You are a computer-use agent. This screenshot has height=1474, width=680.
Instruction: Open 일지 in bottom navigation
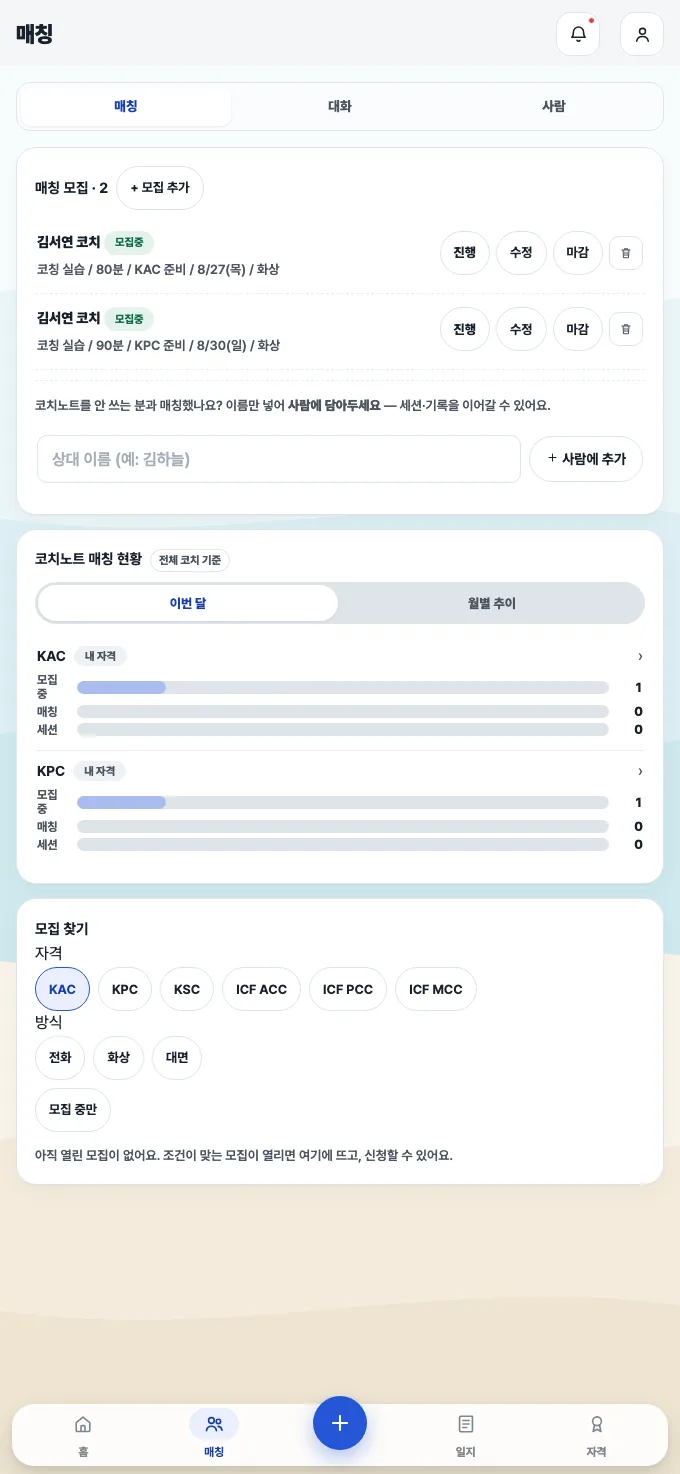(466, 1435)
